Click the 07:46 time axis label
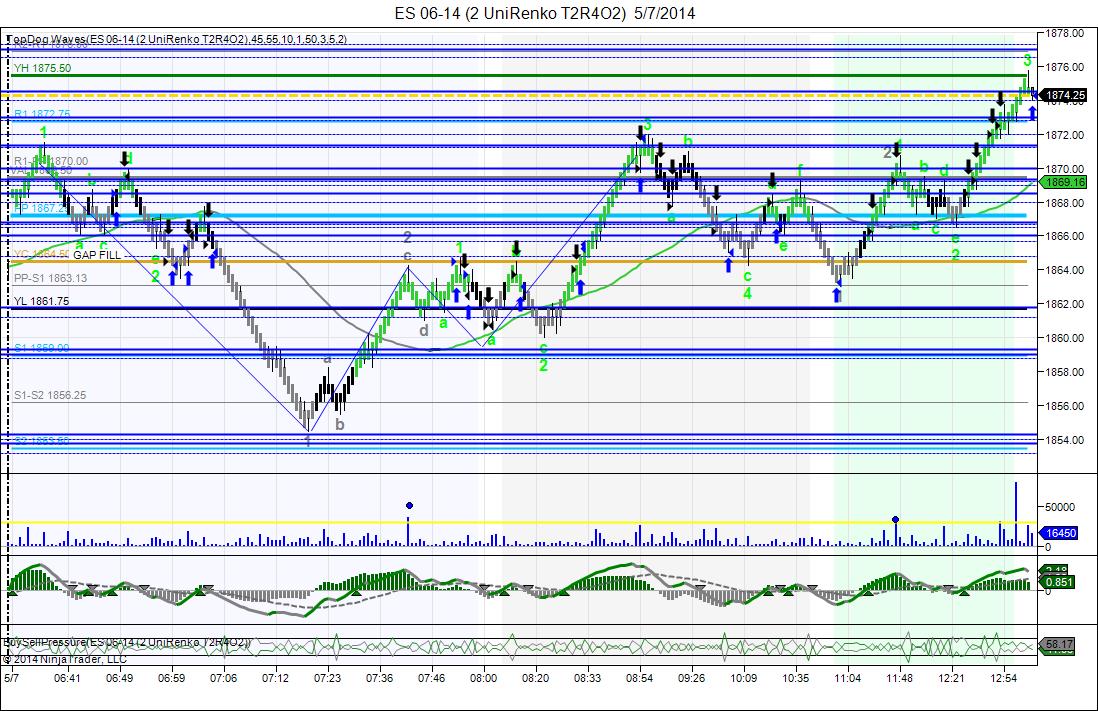Viewport: 1098px width, 711px height. [431, 678]
